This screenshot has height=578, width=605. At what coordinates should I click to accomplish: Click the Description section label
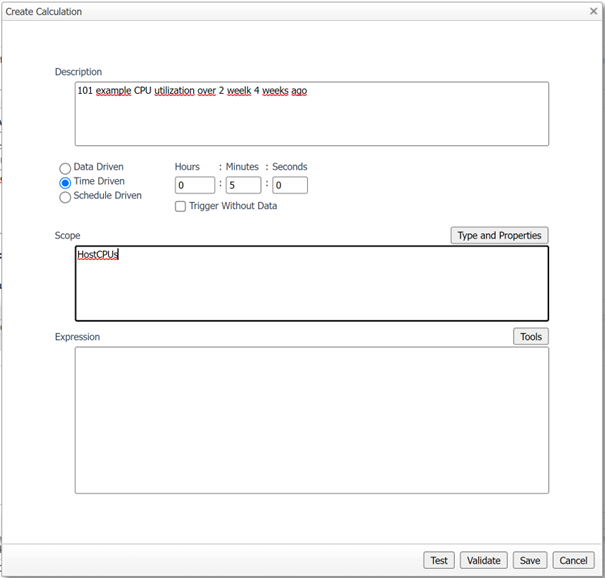click(78, 72)
